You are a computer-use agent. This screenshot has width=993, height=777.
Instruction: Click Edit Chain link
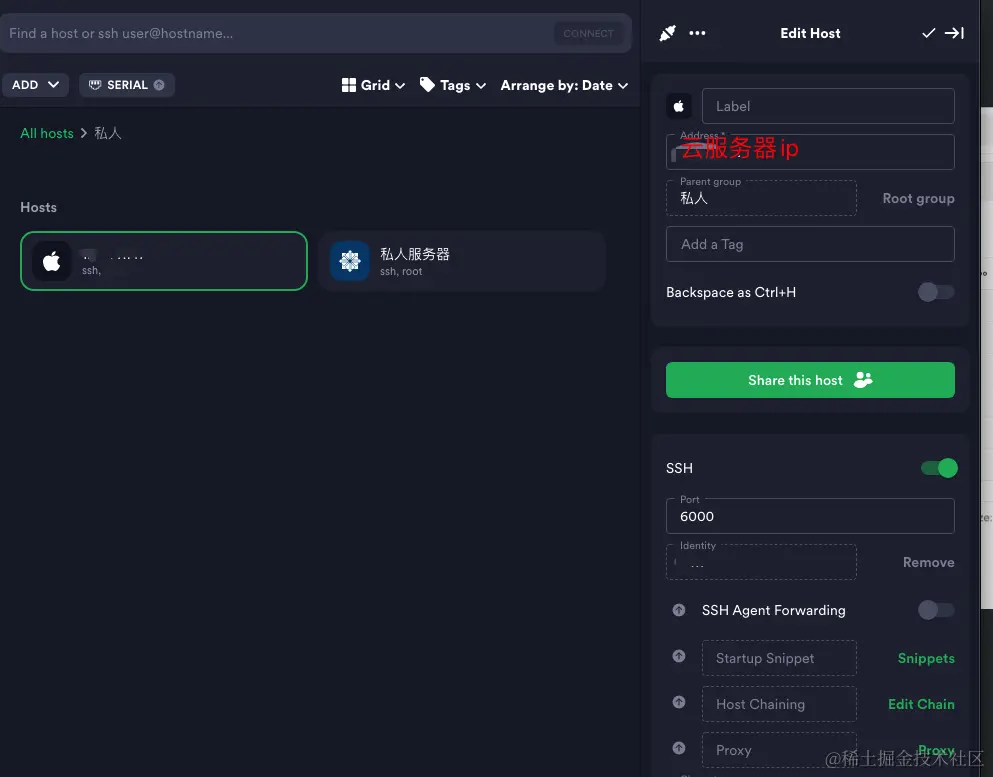tap(921, 704)
